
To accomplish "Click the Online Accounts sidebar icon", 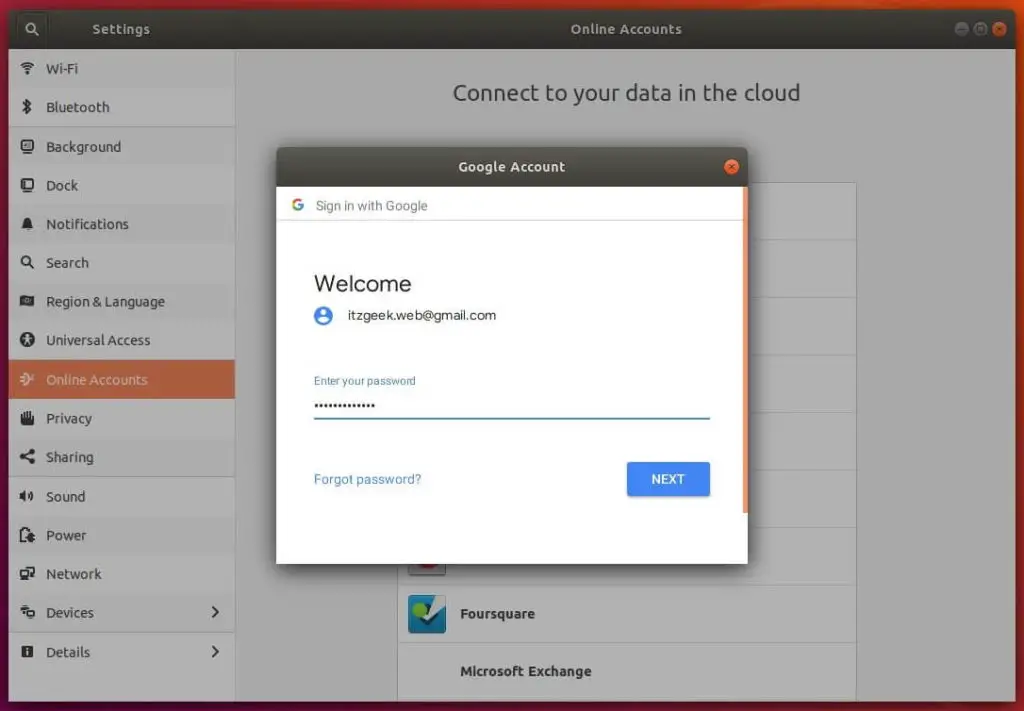I will point(27,379).
